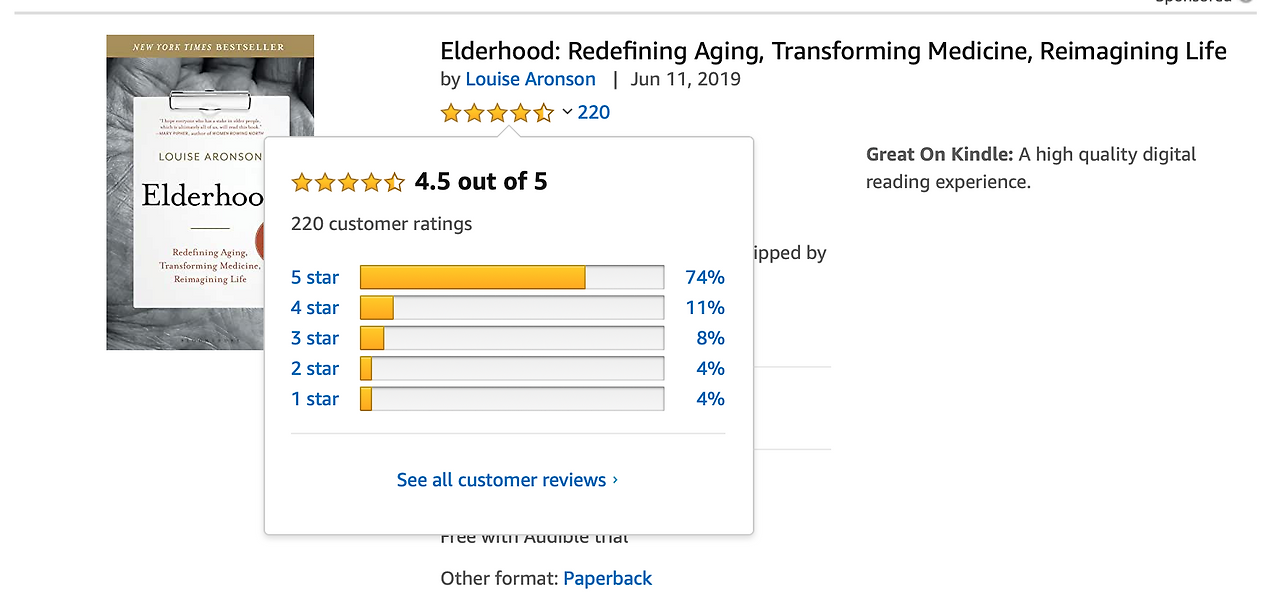Image resolution: width=1280 pixels, height=605 pixels.
Task: Click the 2 star label link
Action: 315,369
